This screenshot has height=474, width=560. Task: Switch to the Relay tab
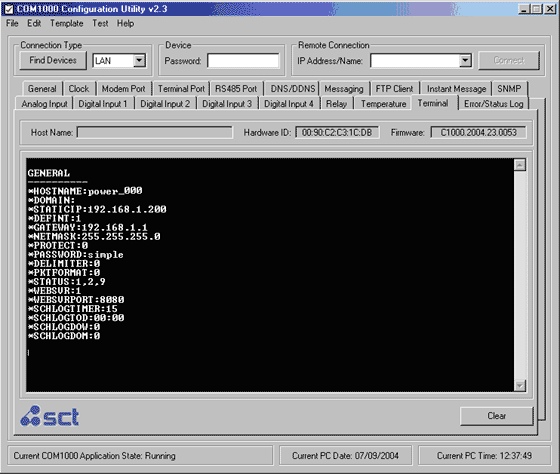click(336, 104)
